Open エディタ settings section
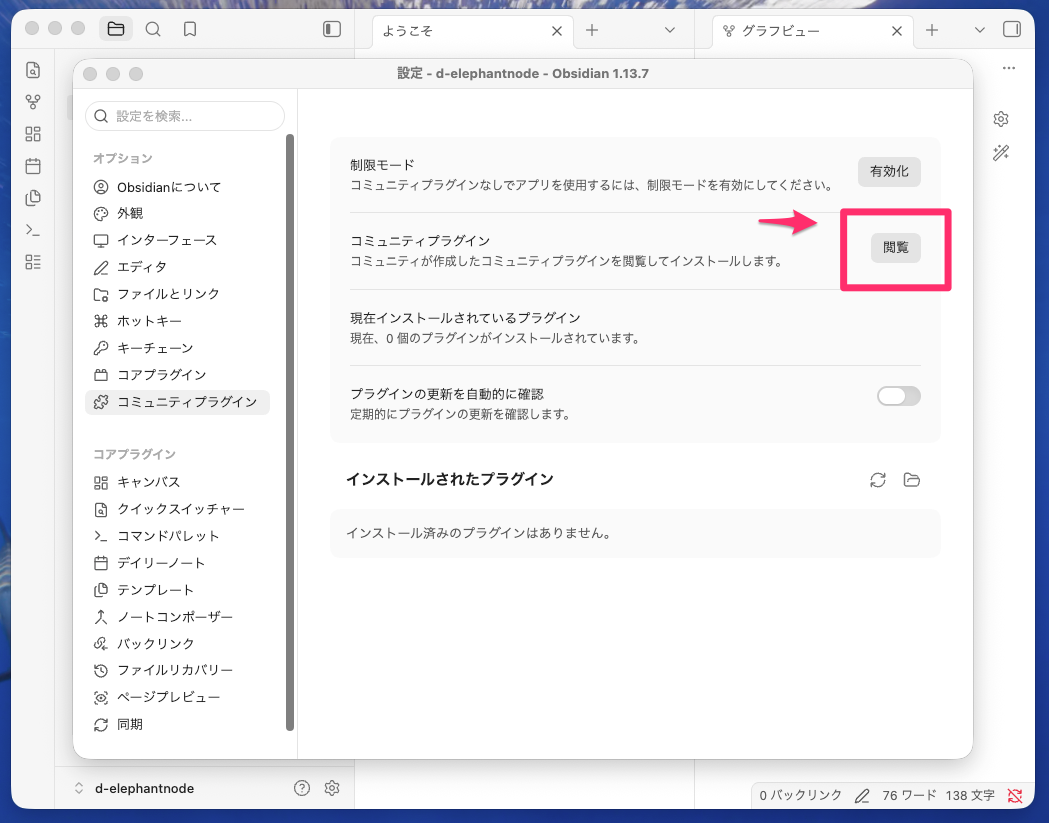The image size is (1049, 823). pos(177,267)
